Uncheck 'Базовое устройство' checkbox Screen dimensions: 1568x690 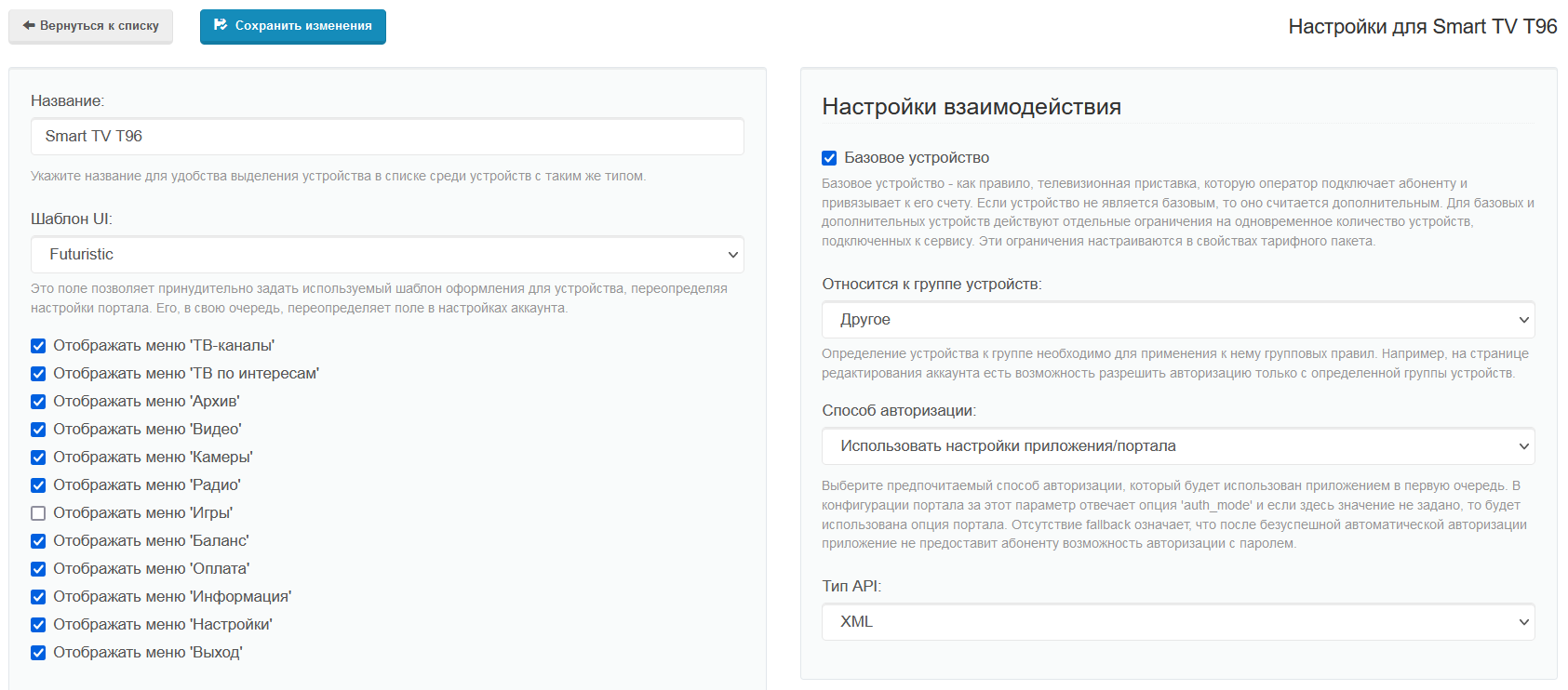pyautogui.click(x=829, y=158)
